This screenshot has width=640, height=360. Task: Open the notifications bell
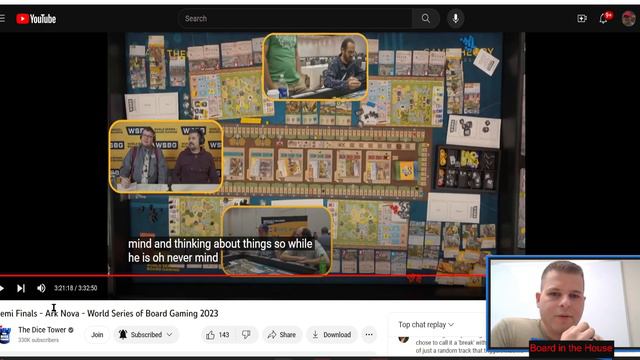click(x=604, y=18)
